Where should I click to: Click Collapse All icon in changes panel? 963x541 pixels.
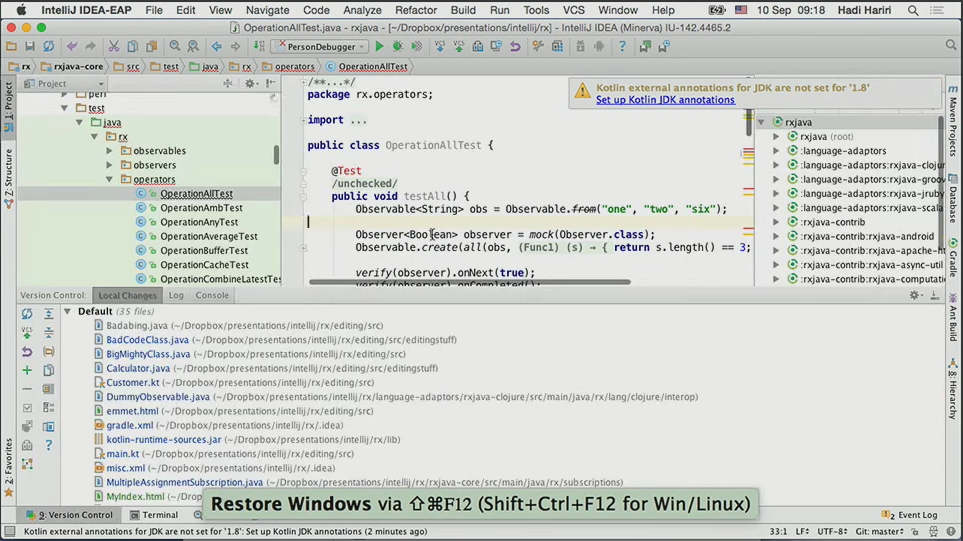[49, 332]
